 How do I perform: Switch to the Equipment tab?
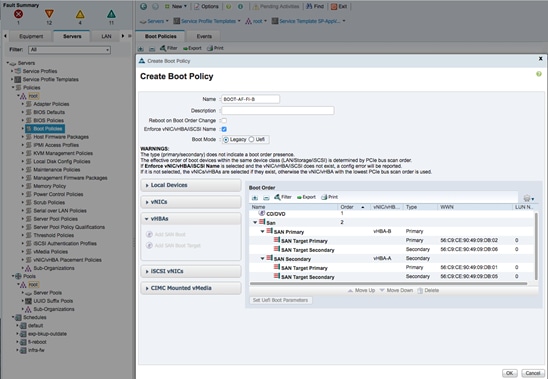tap(31, 36)
